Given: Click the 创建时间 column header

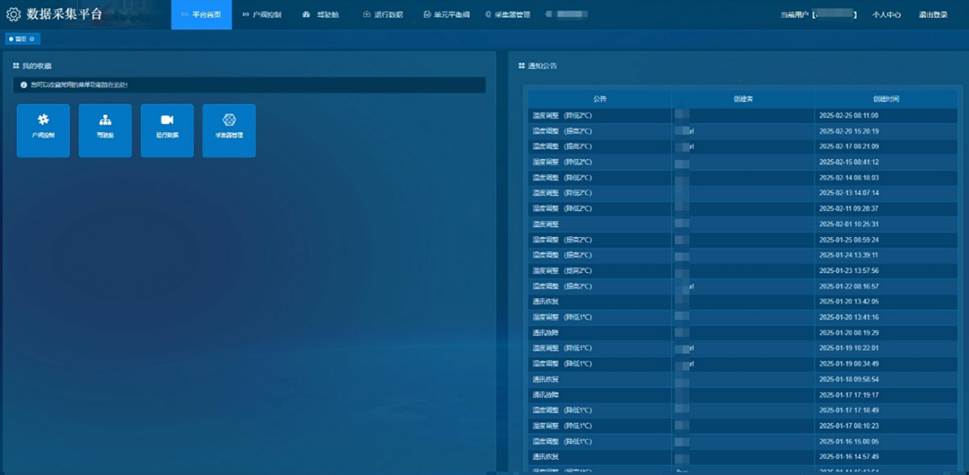Looking at the screenshot, I should (x=885, y=99).
